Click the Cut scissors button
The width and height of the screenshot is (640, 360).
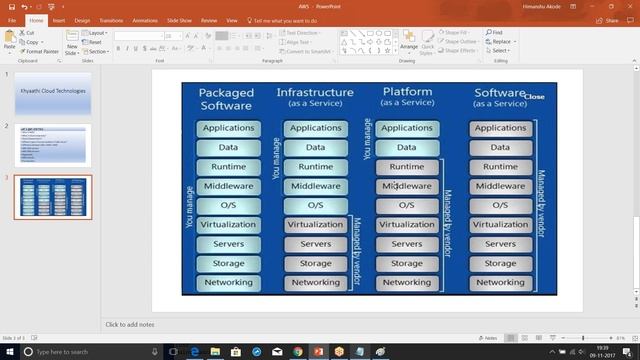[27, 33]
